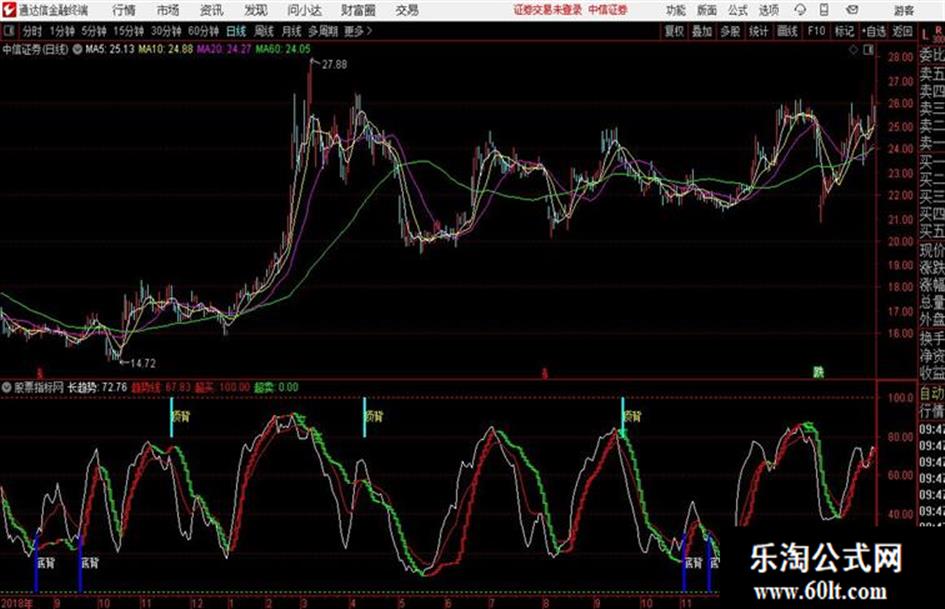This screenshot has width=945, height=609.
Task: Open the 交易 menu
Action: [x=407, y=10]
